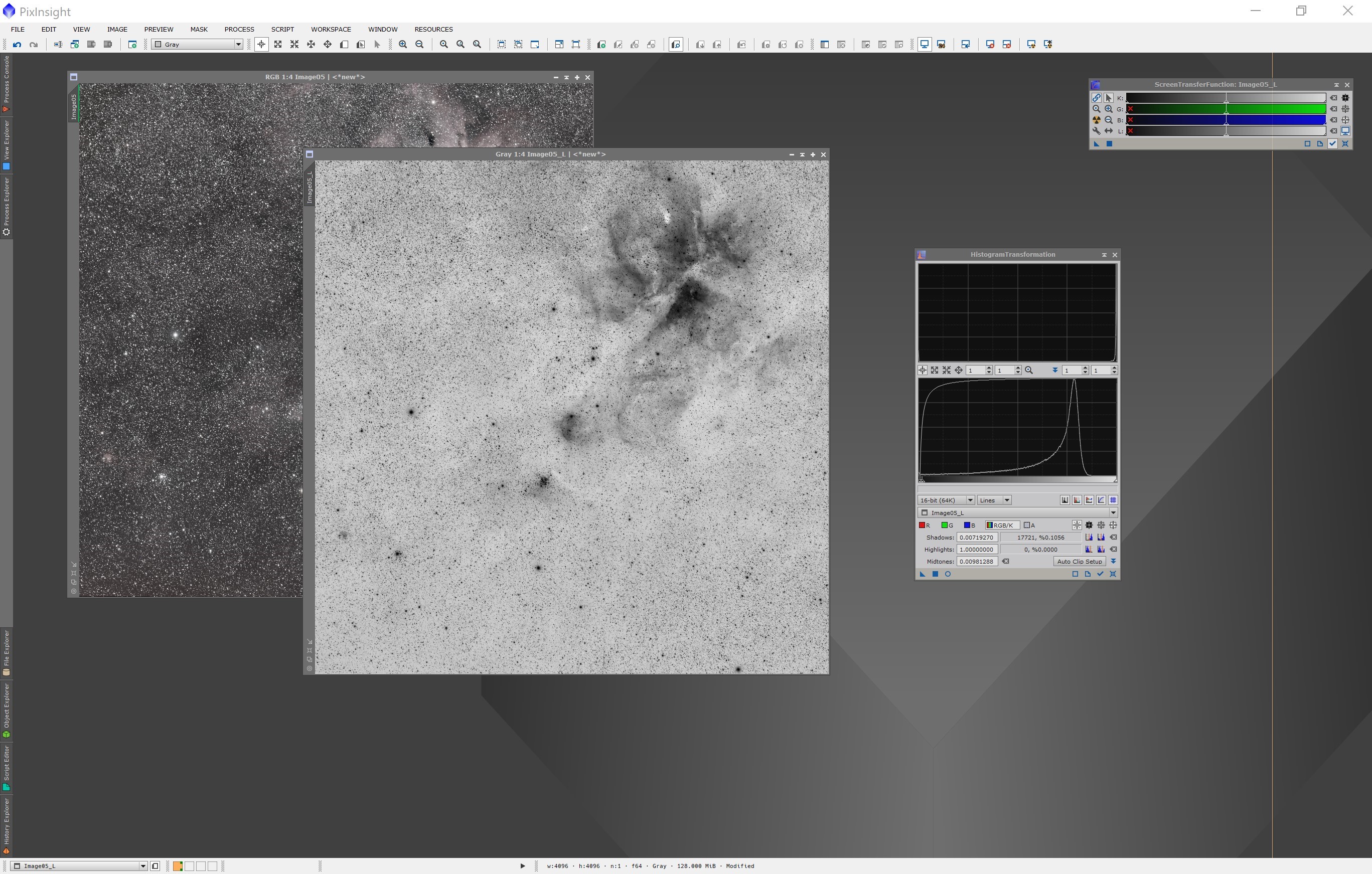
Task: Open Object Explorer side panel
Action: (x=6, y=711)
